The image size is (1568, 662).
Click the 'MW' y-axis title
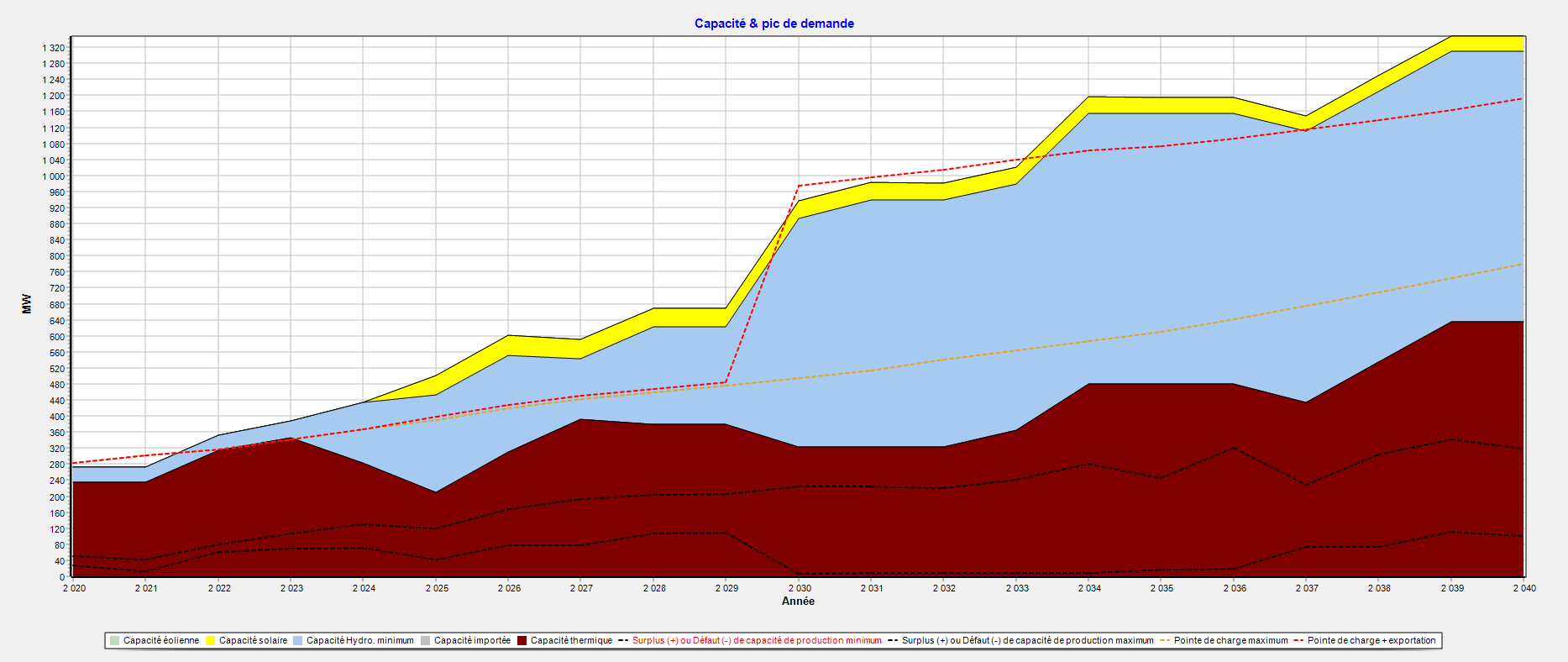27,304
